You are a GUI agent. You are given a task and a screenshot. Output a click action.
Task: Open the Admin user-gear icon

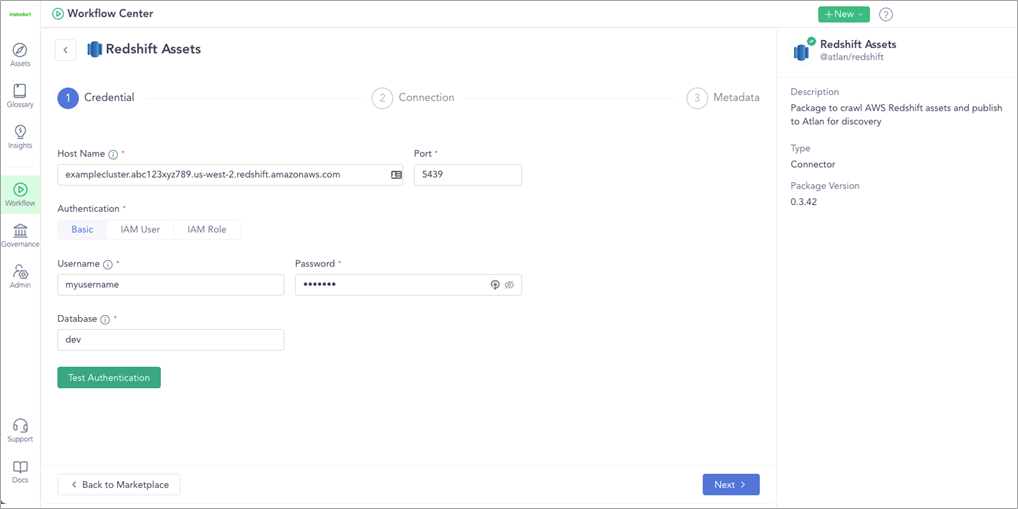[20, 271]
